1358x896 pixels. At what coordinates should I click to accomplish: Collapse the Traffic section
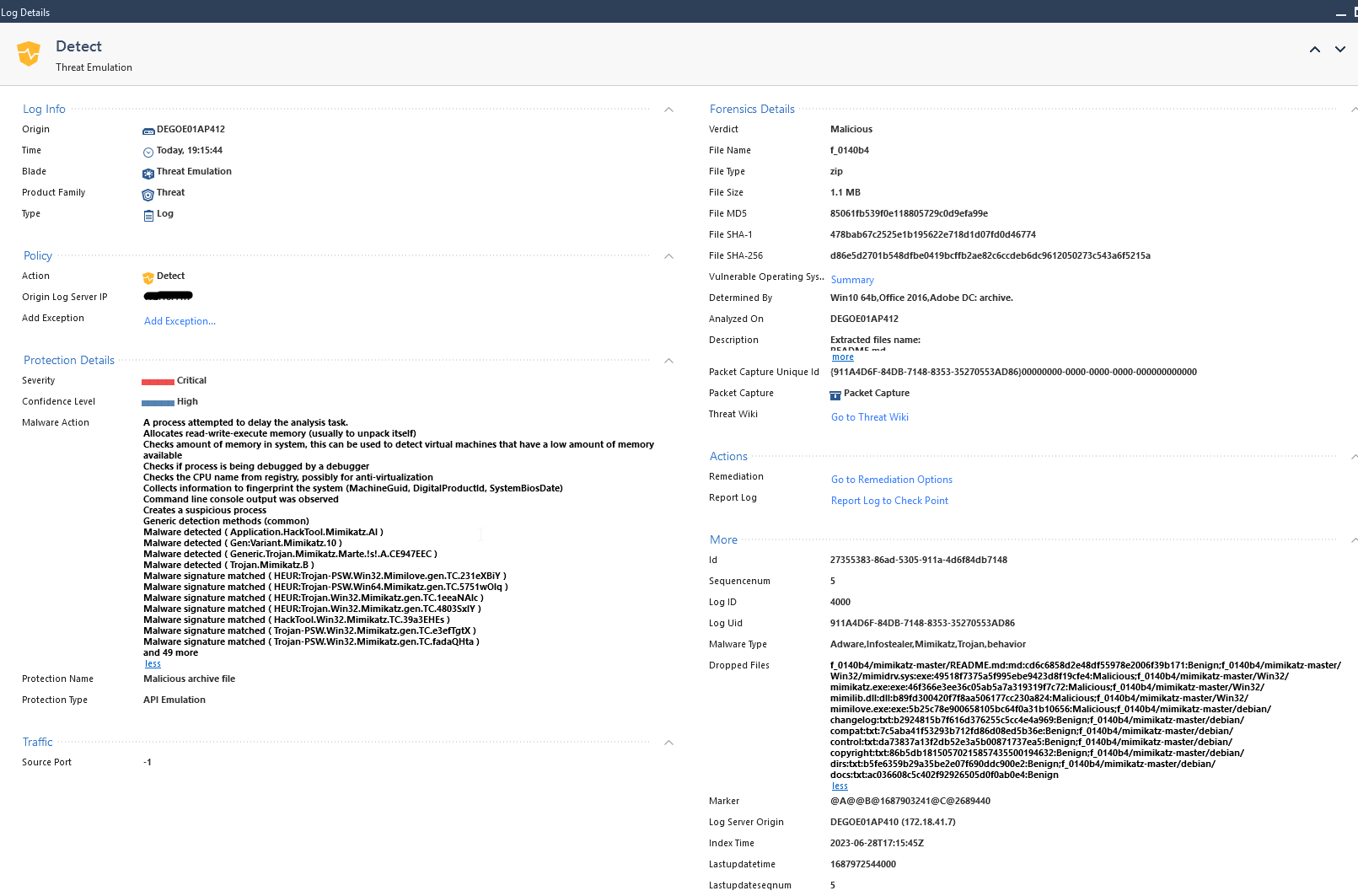click(x=668, y=743)
